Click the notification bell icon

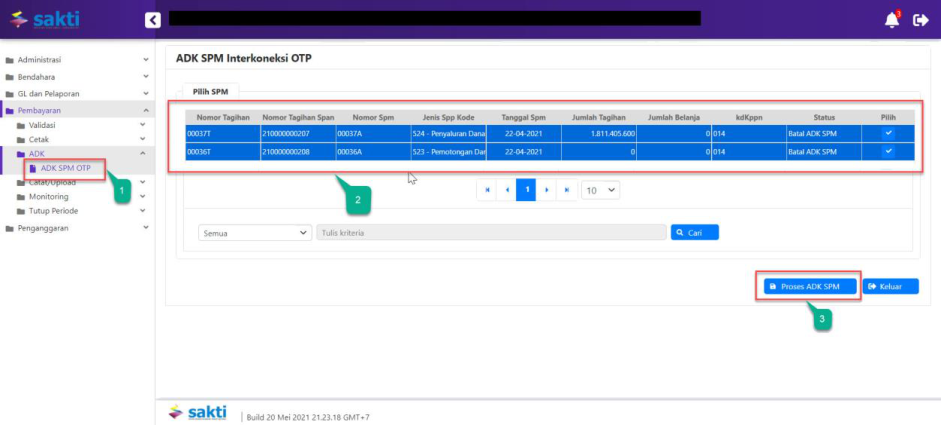pyautogui.click(x=891, y=20)
